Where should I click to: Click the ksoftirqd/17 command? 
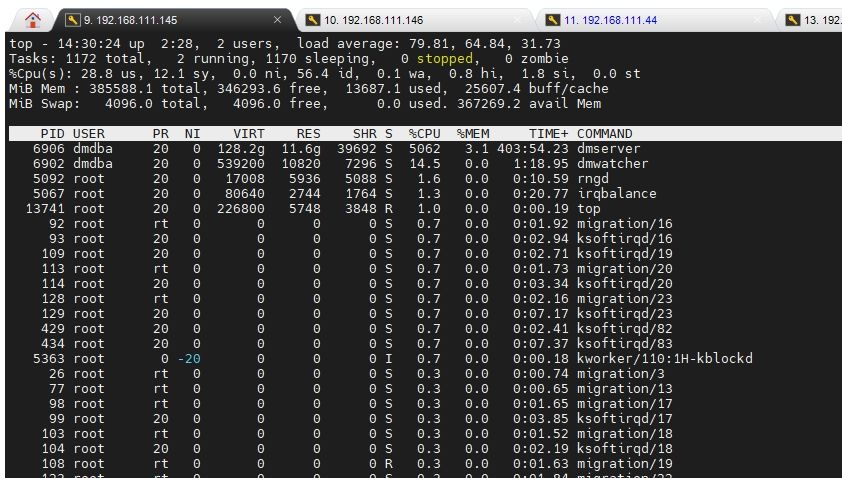pos(625,419)
